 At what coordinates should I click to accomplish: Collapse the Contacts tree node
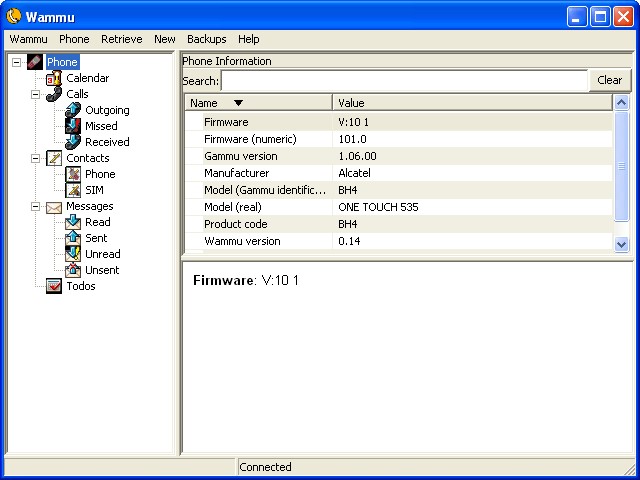point(35,158)
